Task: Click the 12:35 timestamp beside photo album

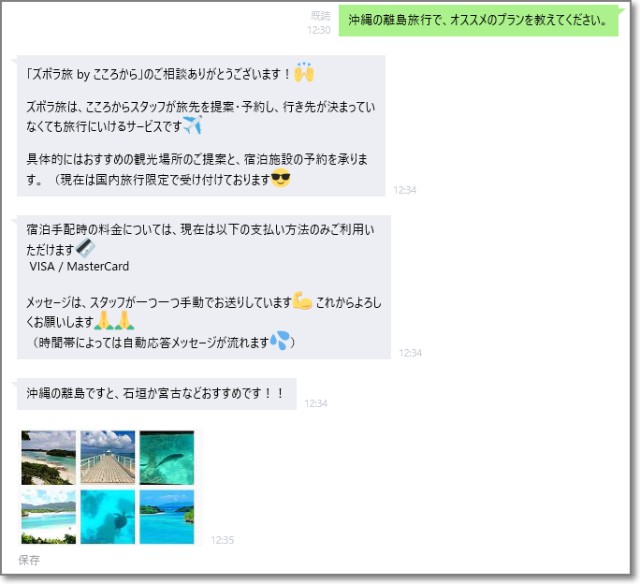Action: point(222,540)
